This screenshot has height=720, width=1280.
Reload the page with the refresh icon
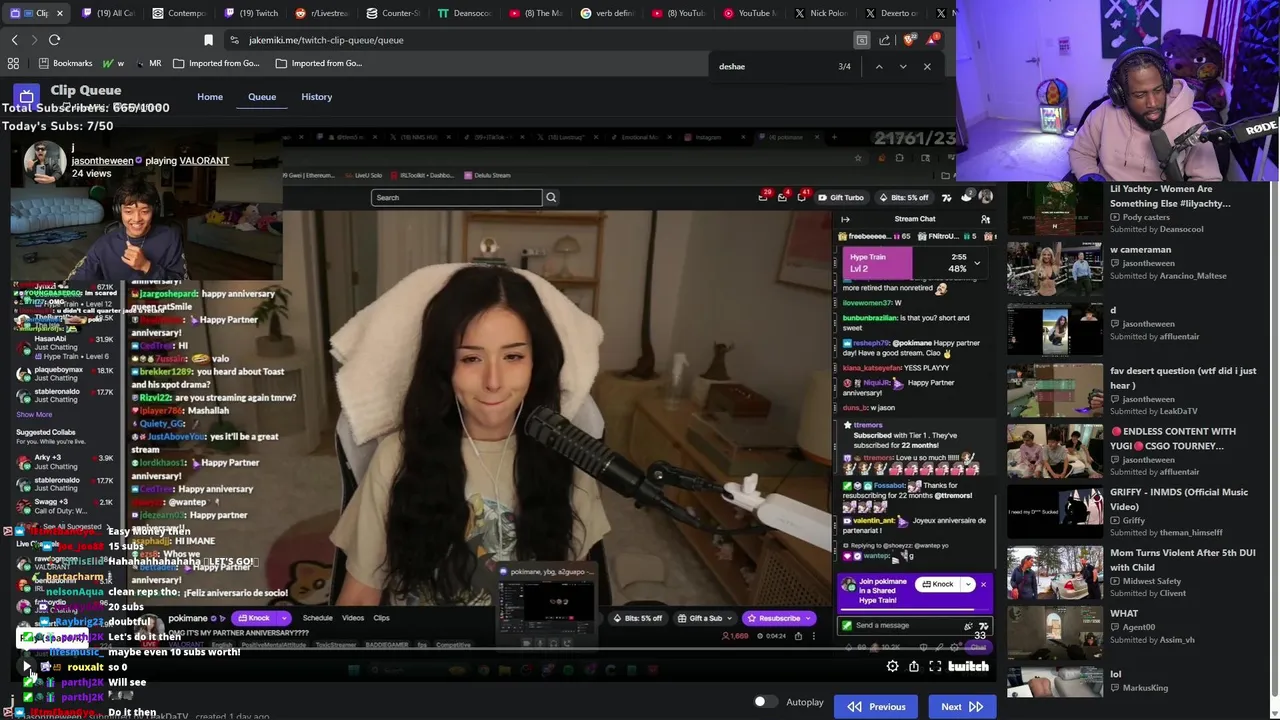(54, 40)
